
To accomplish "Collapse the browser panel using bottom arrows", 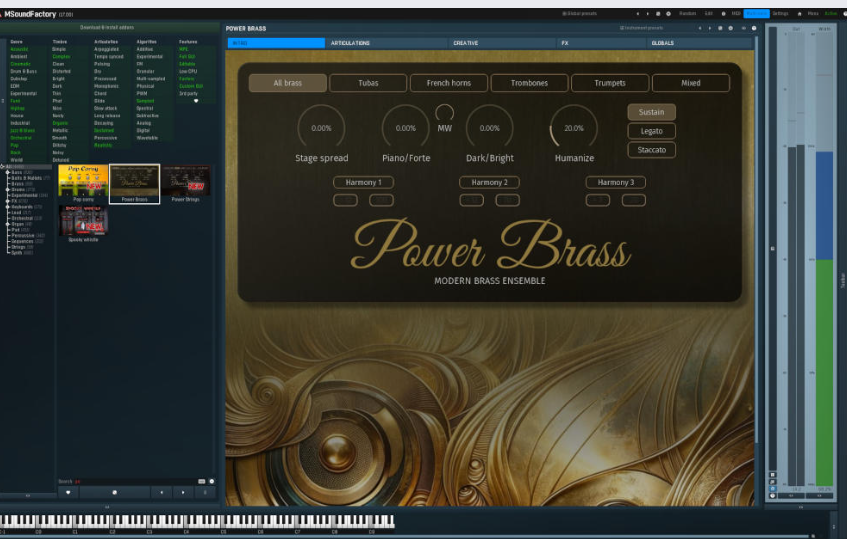I will point(107,507).
